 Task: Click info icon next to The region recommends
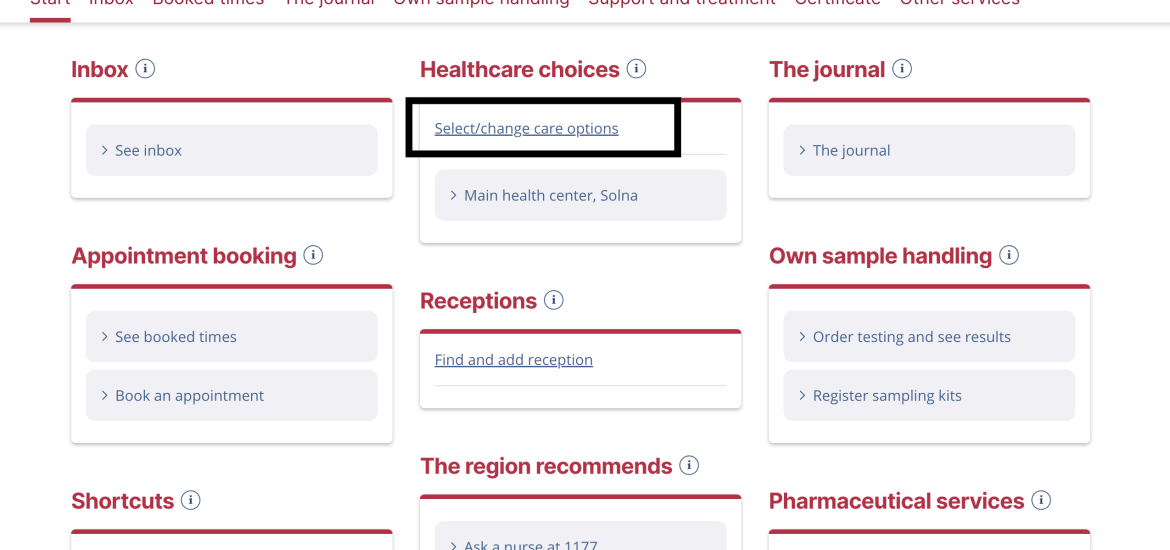pyautogui.click(x=689, y=466)
